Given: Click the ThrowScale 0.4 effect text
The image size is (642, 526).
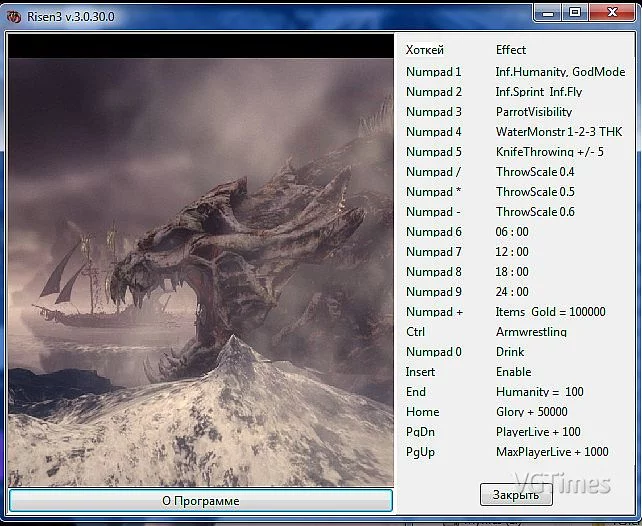Looking at the screenshot, I should [x=535, y=172].
